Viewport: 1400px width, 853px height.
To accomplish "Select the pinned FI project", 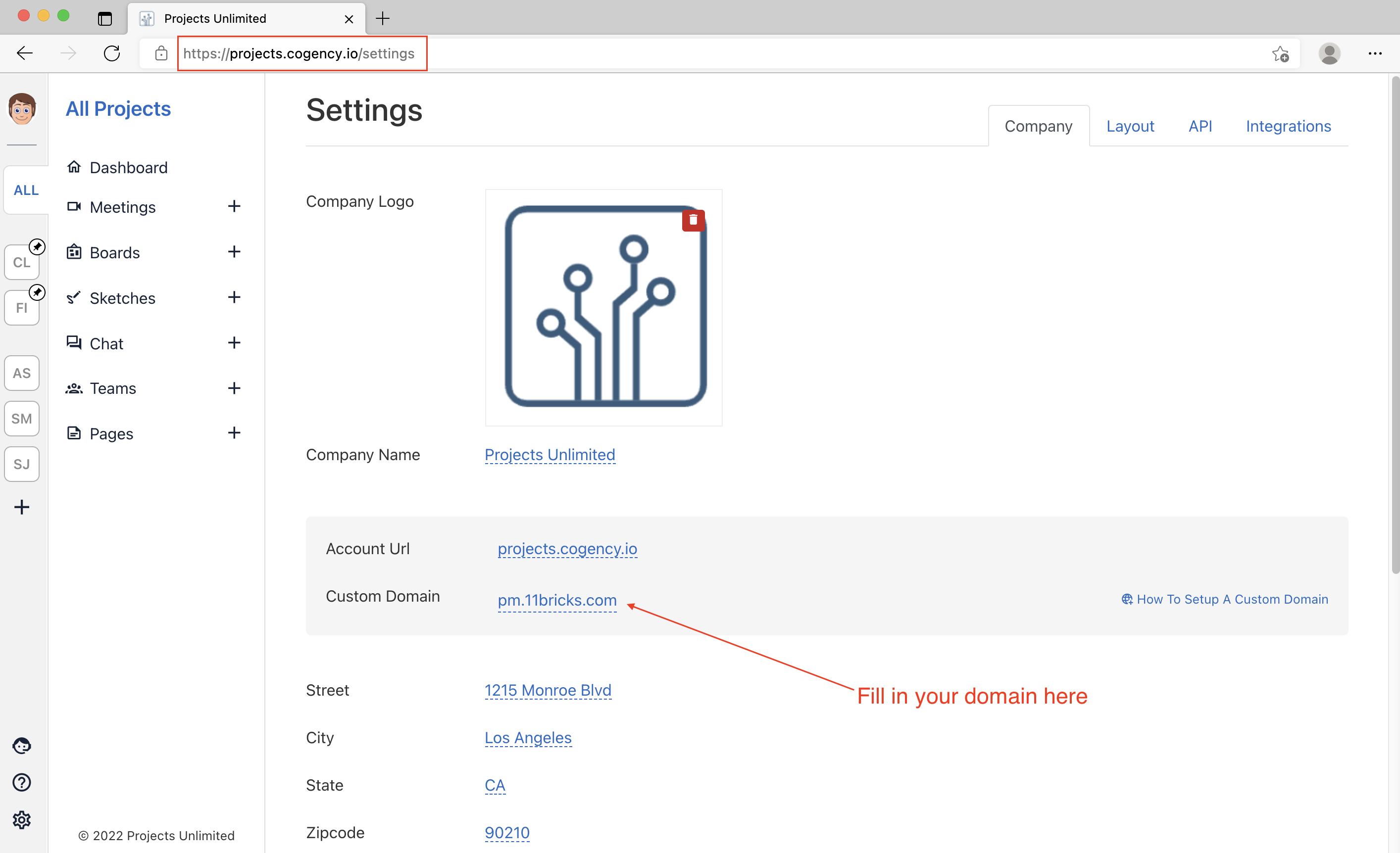I will 22,308.
